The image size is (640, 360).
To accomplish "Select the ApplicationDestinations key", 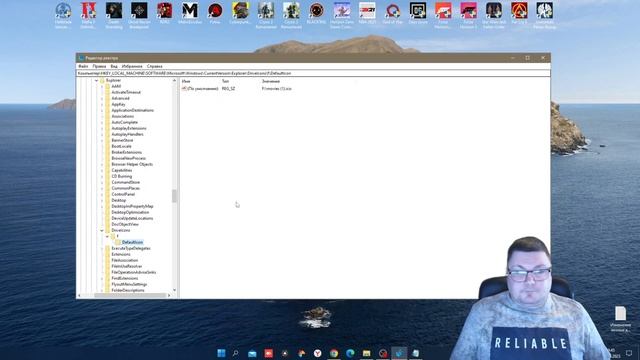I will (x=132, y=110).
